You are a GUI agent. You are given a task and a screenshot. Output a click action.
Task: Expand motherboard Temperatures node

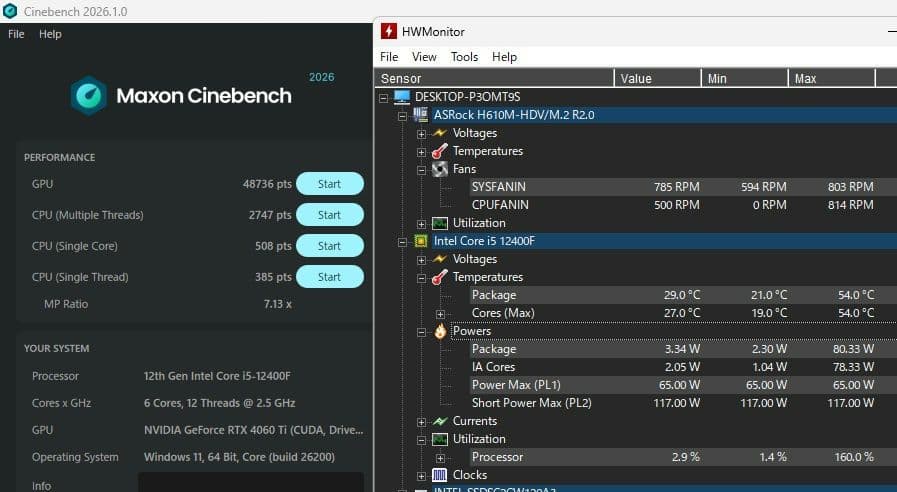(422, 152)
